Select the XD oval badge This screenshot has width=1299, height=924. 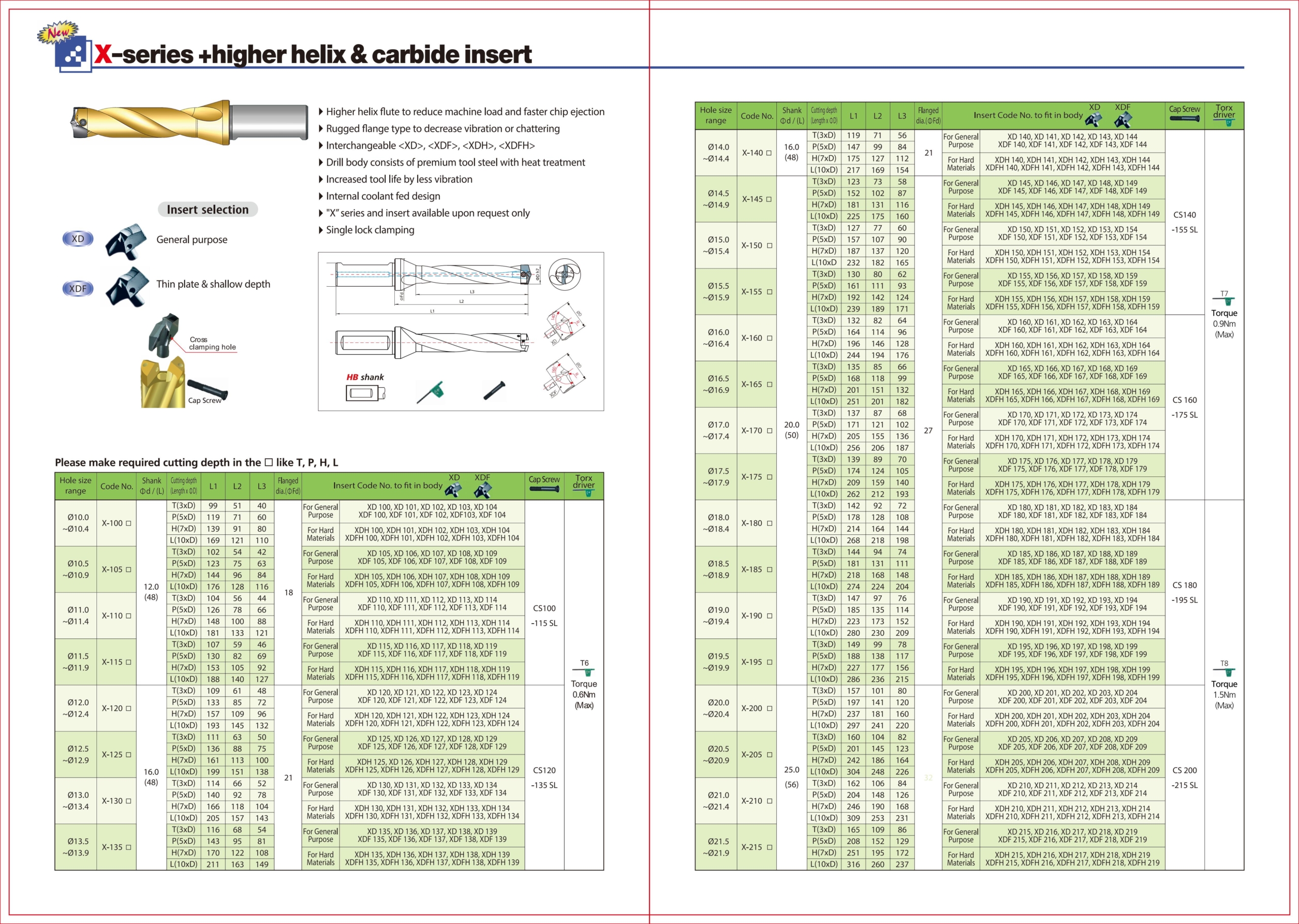78,239
